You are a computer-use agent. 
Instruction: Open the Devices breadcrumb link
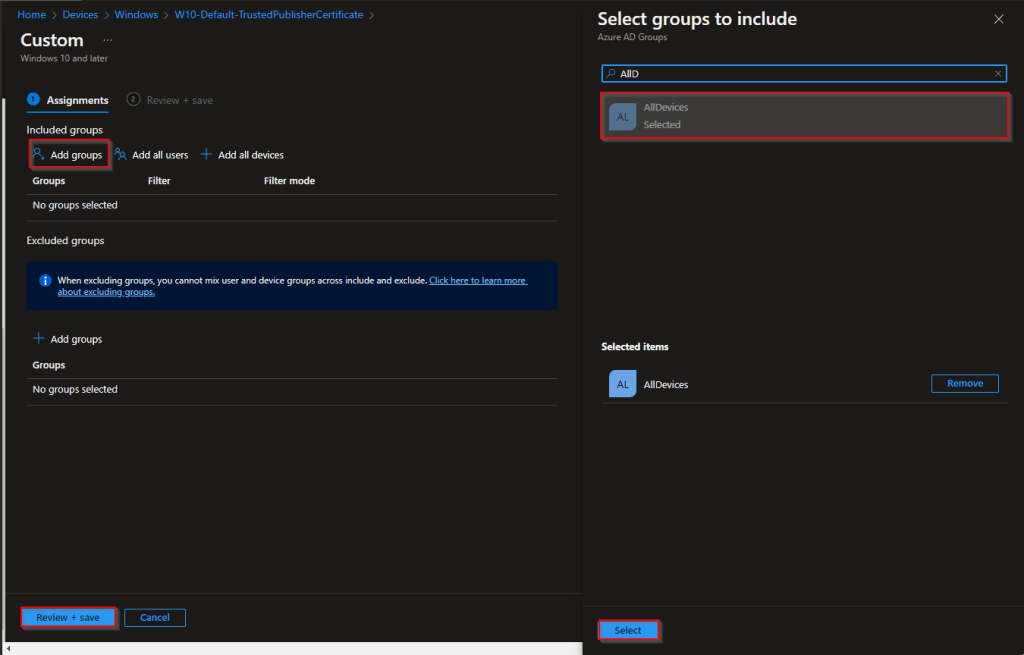[81, 15]
